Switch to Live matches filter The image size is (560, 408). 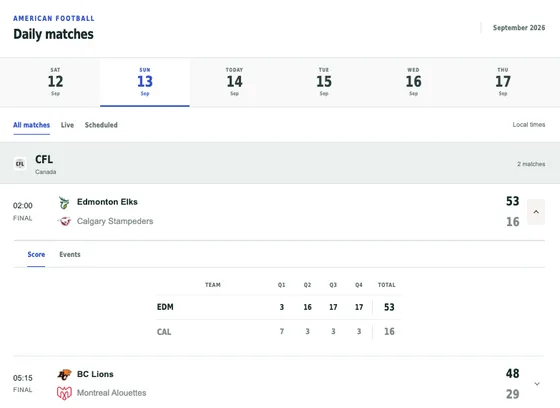pos(67,125)
